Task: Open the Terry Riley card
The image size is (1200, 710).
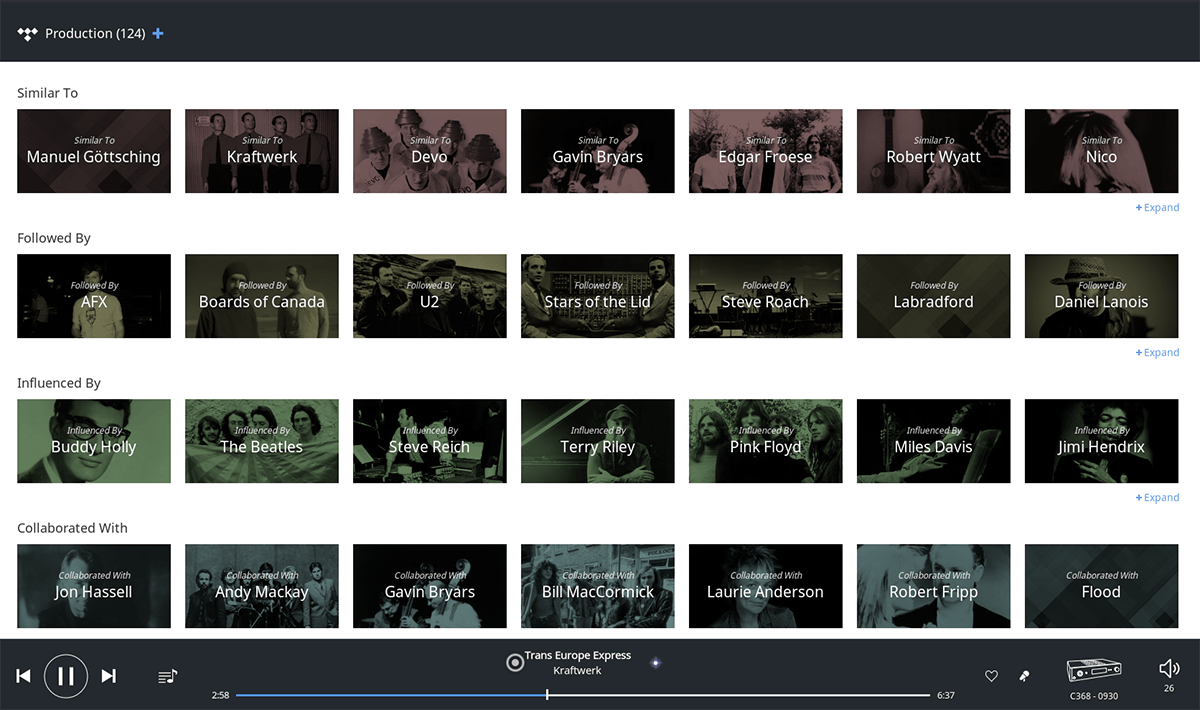Action: tap(598, 441)
